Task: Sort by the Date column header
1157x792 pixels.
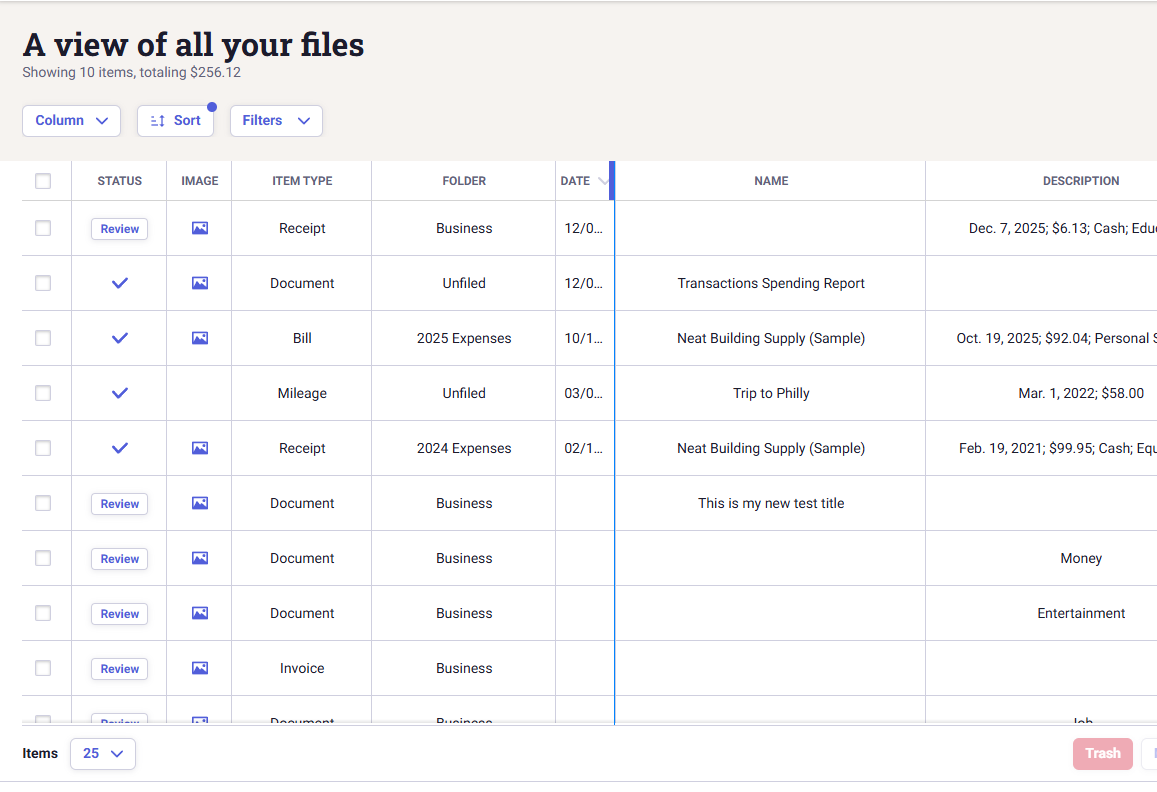Action: pos(576,181)
